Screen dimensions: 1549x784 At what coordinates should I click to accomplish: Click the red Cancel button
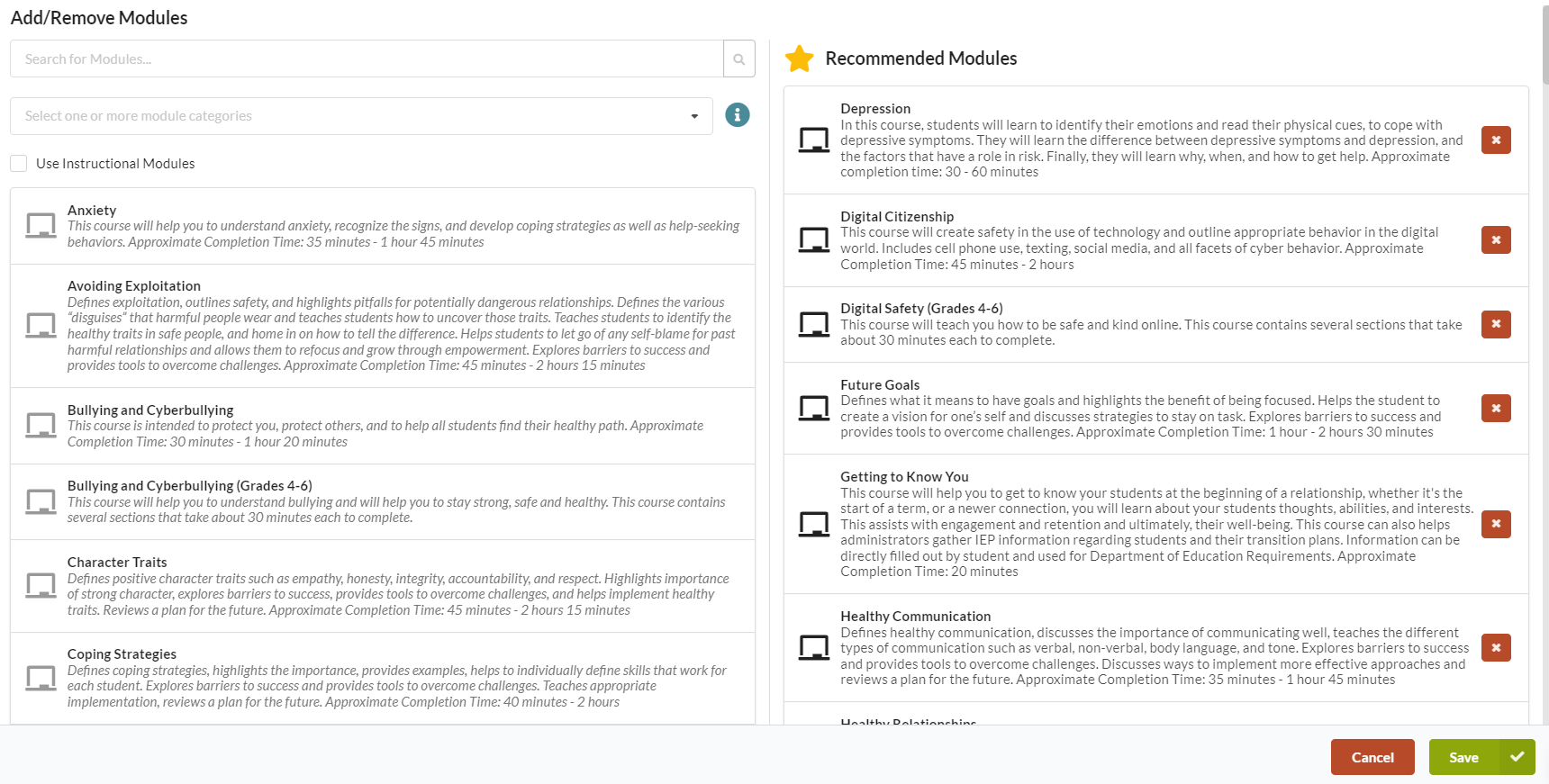(1372, 757)
